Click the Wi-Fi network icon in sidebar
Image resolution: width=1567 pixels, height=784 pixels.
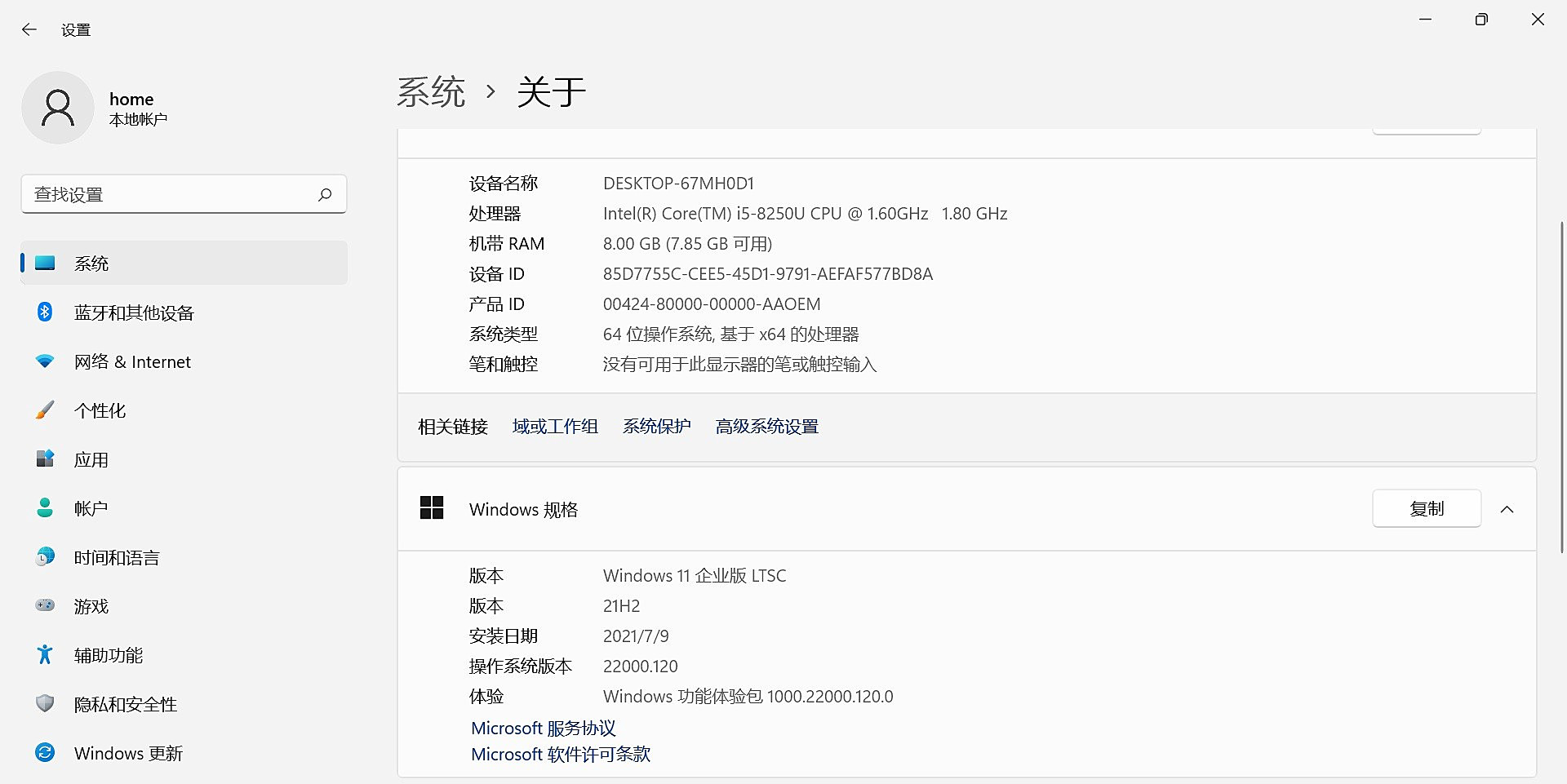[45, 361]
